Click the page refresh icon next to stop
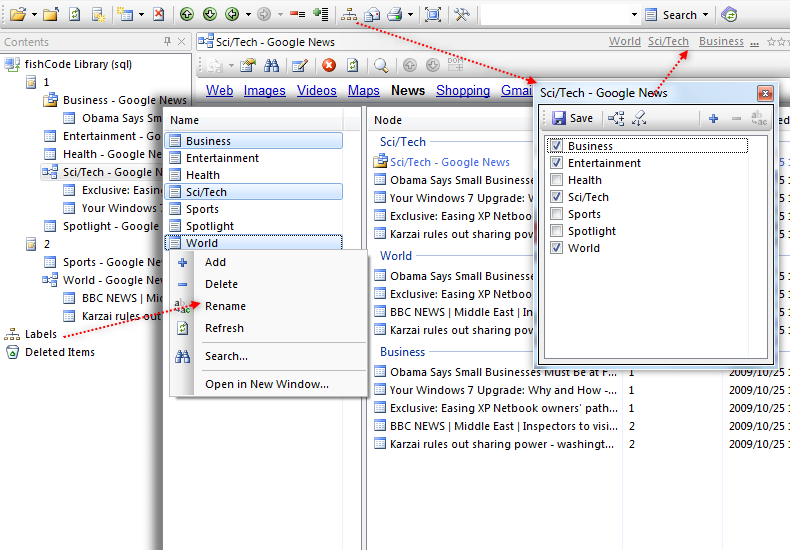The height and width of the screenshot is (550, 790). coord(353,65)
